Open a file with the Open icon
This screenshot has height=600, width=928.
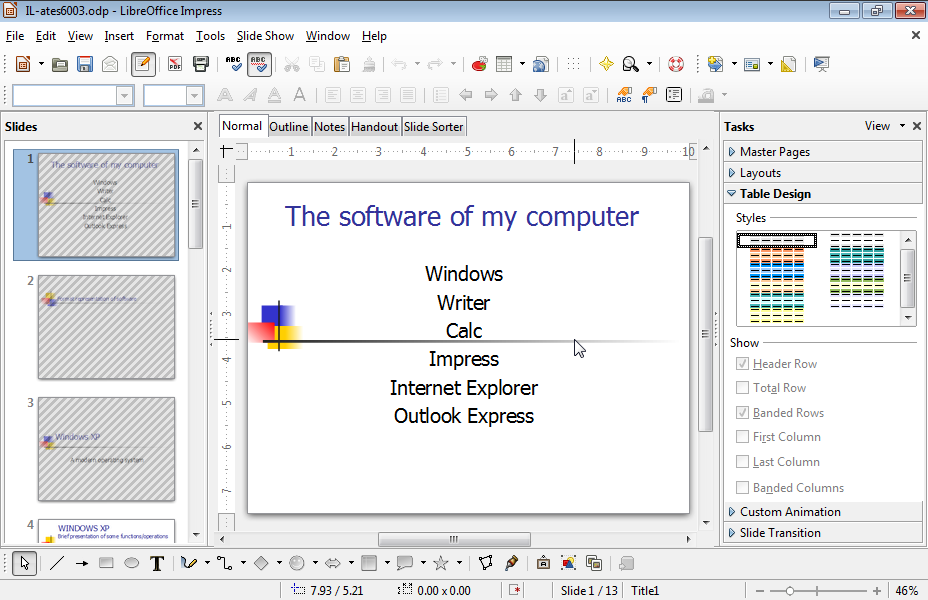tap(59, 64)
